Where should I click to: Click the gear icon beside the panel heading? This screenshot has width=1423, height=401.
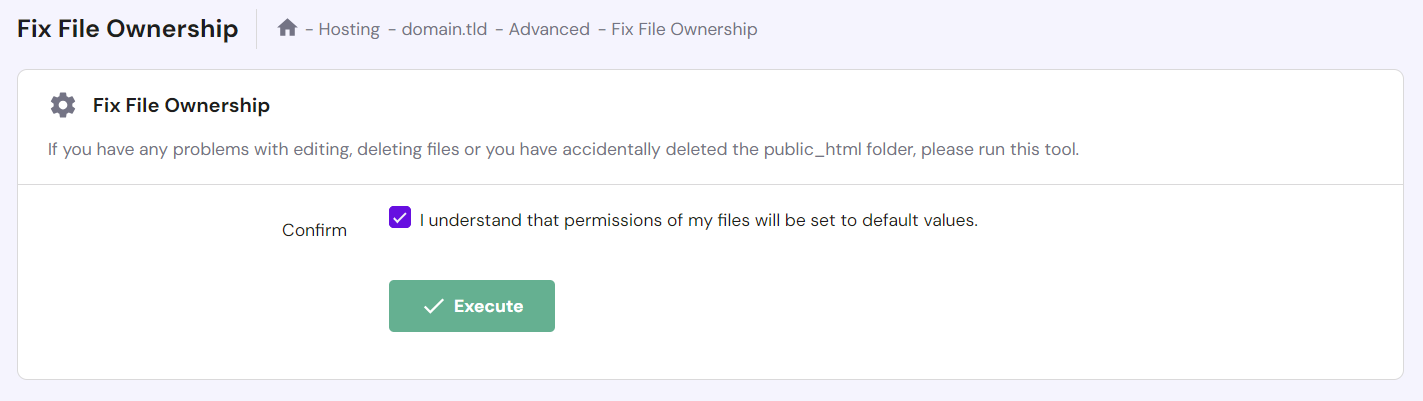63,105
